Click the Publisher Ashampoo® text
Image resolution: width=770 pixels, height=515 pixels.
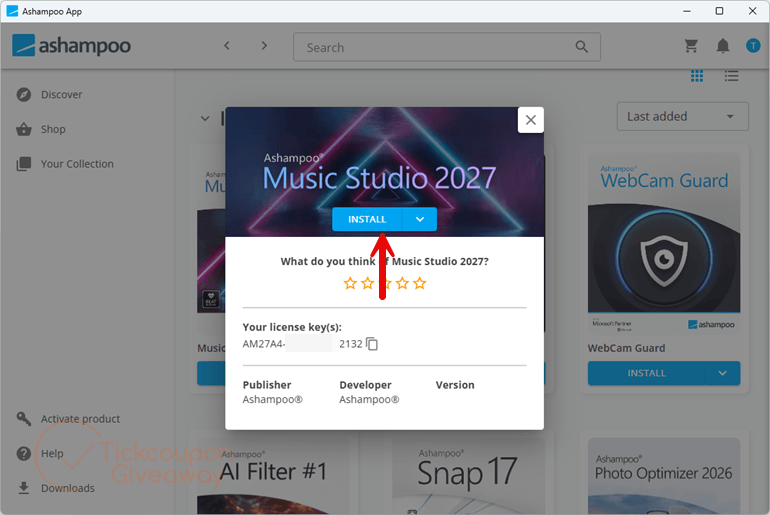(x=273, y=400)
